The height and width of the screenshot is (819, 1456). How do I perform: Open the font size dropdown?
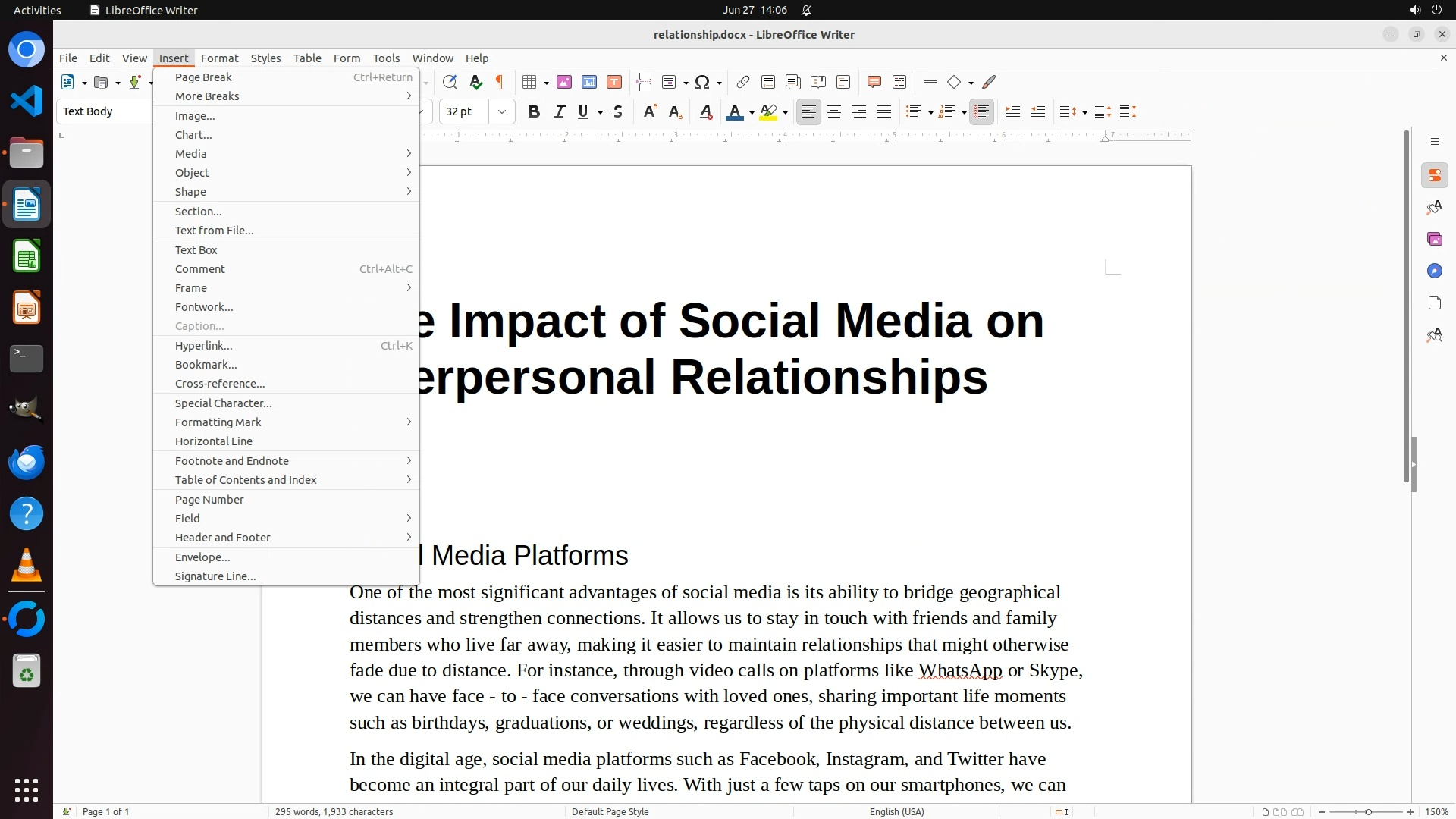(x=501, y=112)
